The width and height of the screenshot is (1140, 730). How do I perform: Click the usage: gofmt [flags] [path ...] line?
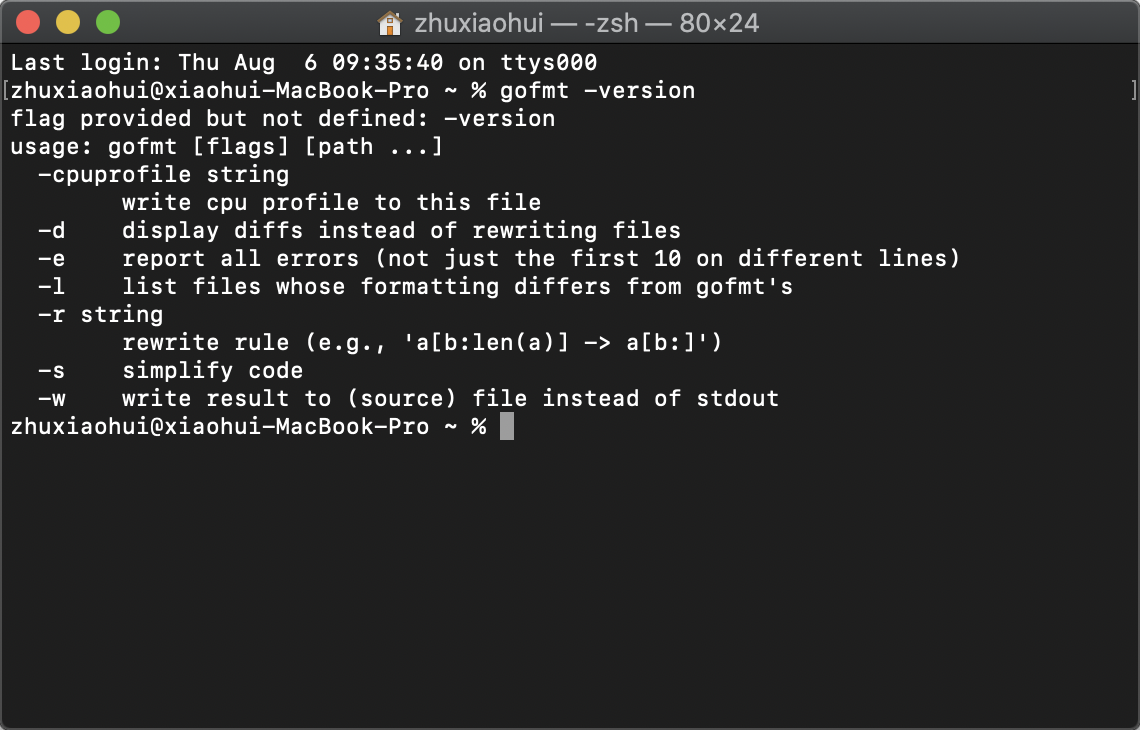(230, 146)
